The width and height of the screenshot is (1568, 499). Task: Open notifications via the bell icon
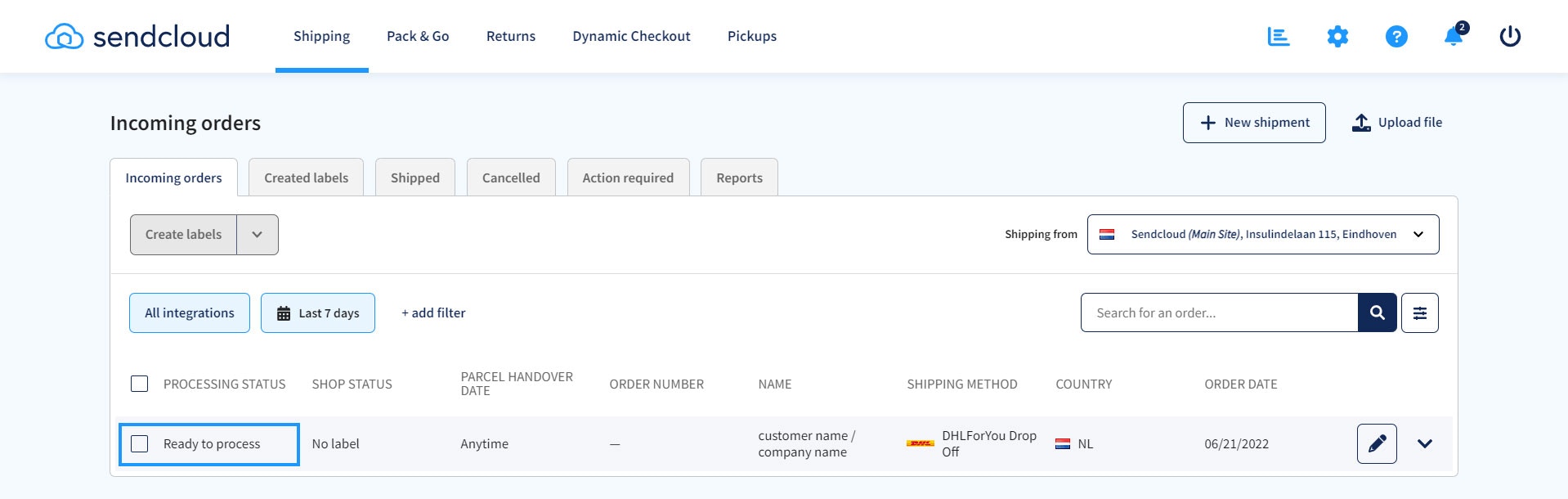[x=1452, y=38]
